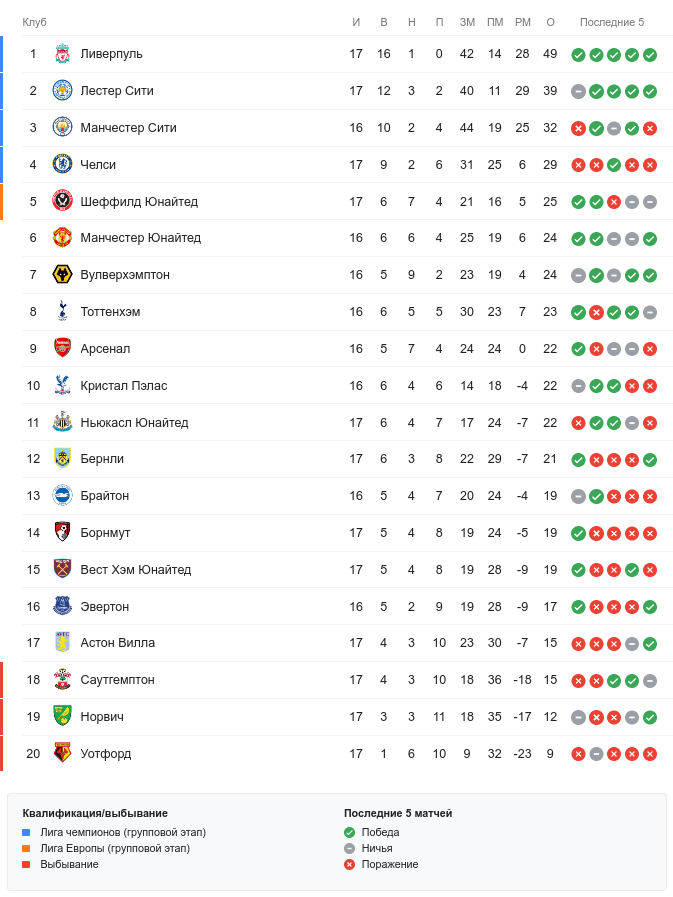Click Leicester's draw icon in last five
The height and width of the screenshot is (897, 673).
pyautogui.click(x=578, y=91)
